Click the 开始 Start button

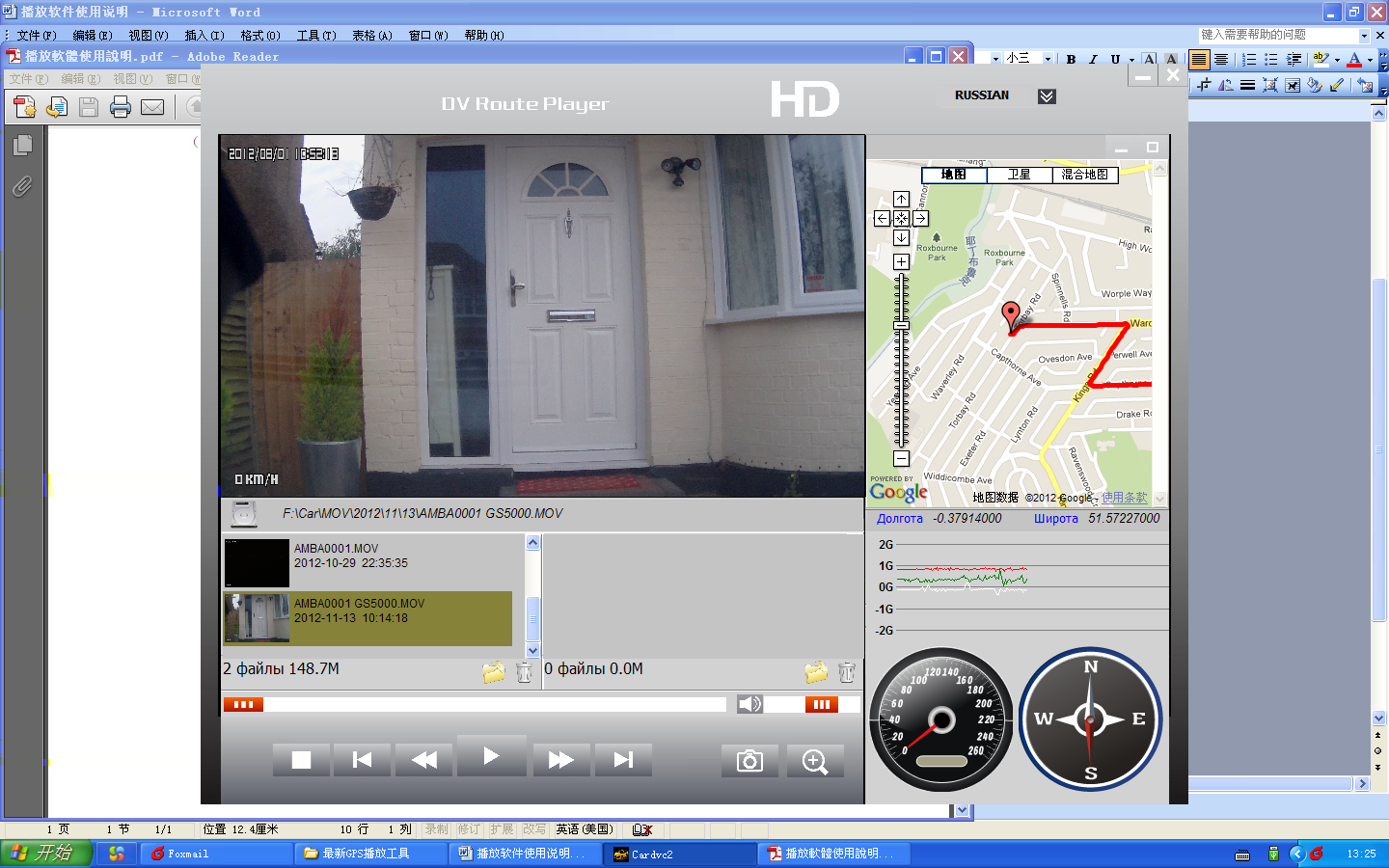pyautogui.click(x=45, y=853)
